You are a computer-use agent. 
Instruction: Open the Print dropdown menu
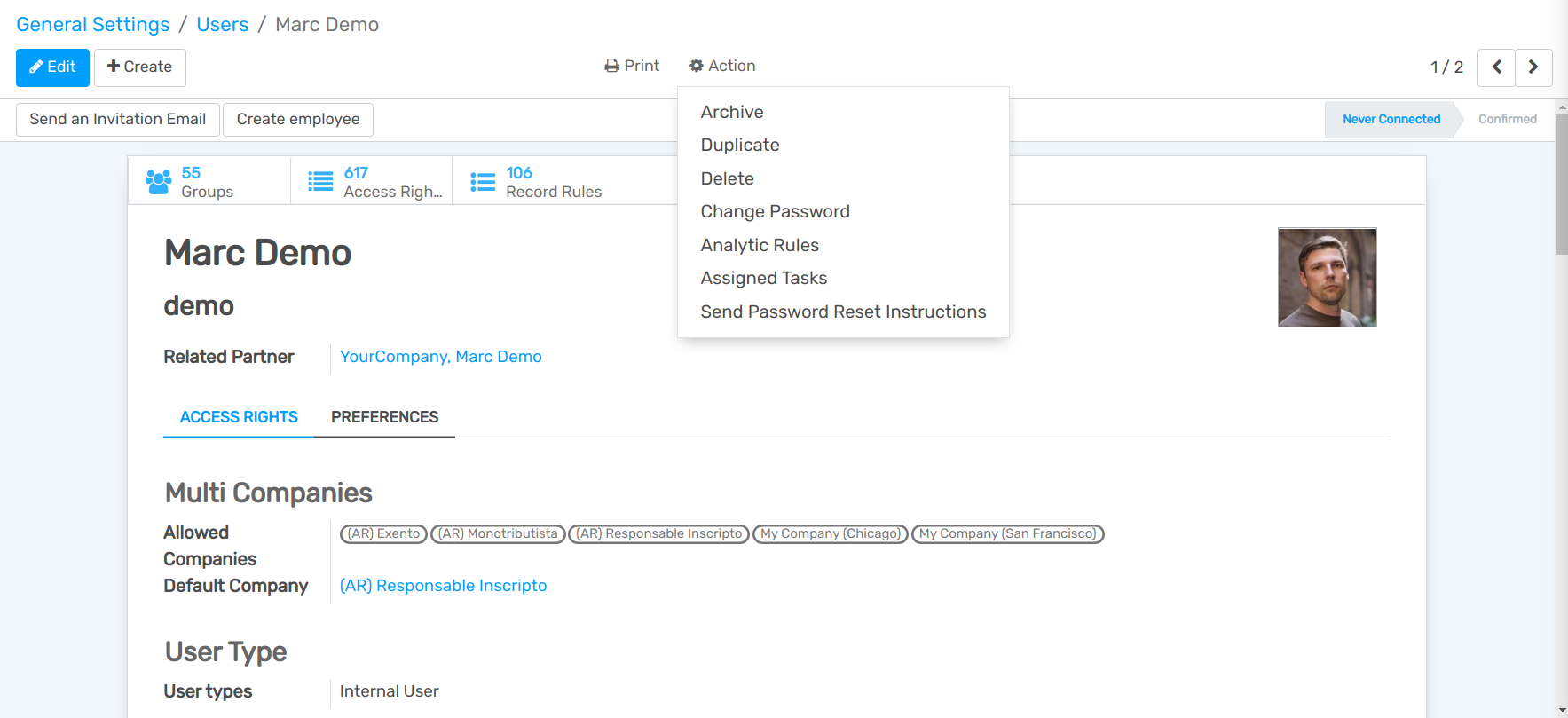[x=632, y=66]
